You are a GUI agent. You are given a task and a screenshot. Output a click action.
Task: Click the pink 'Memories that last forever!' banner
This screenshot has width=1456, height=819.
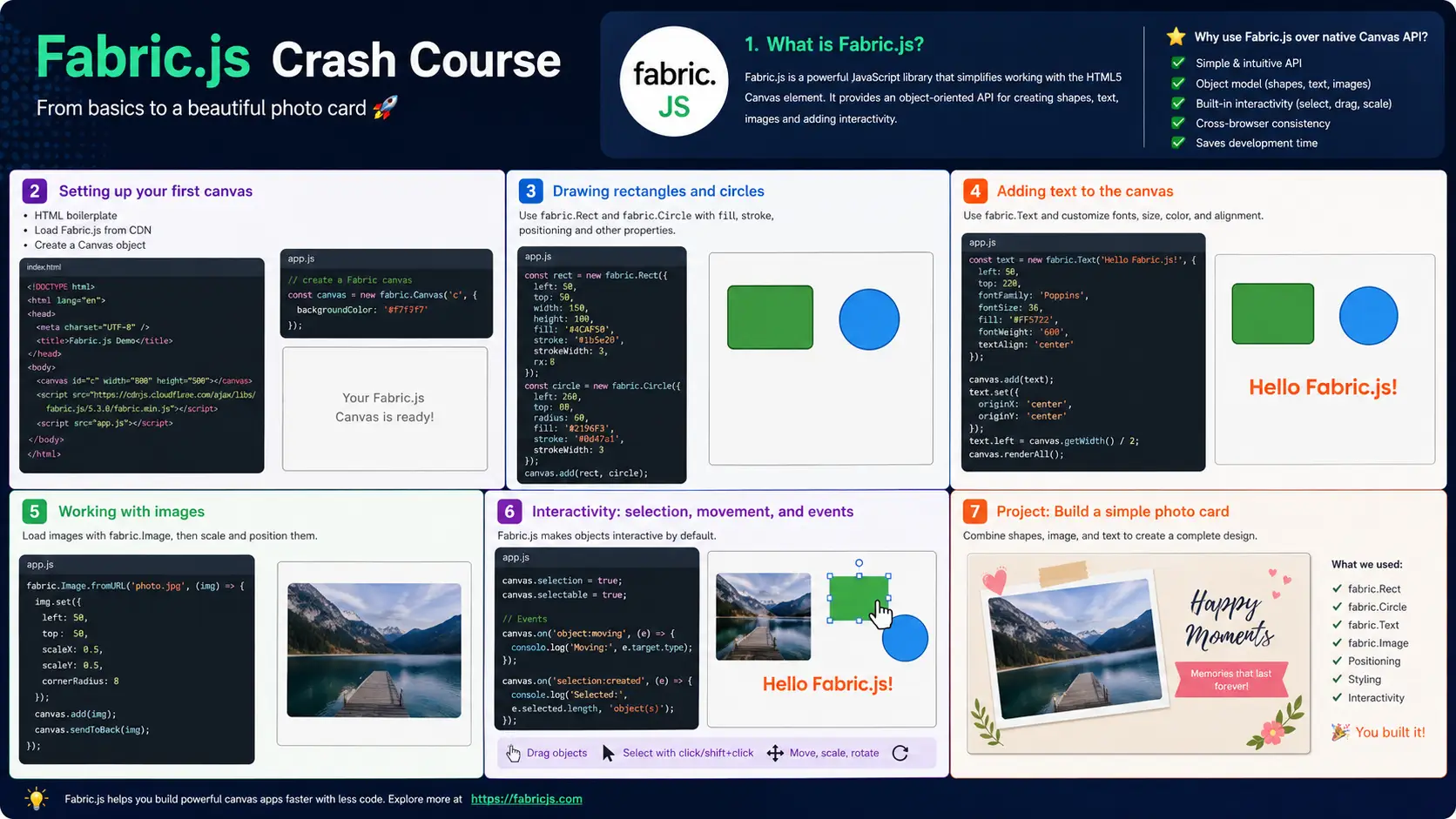pos(1231,680)
